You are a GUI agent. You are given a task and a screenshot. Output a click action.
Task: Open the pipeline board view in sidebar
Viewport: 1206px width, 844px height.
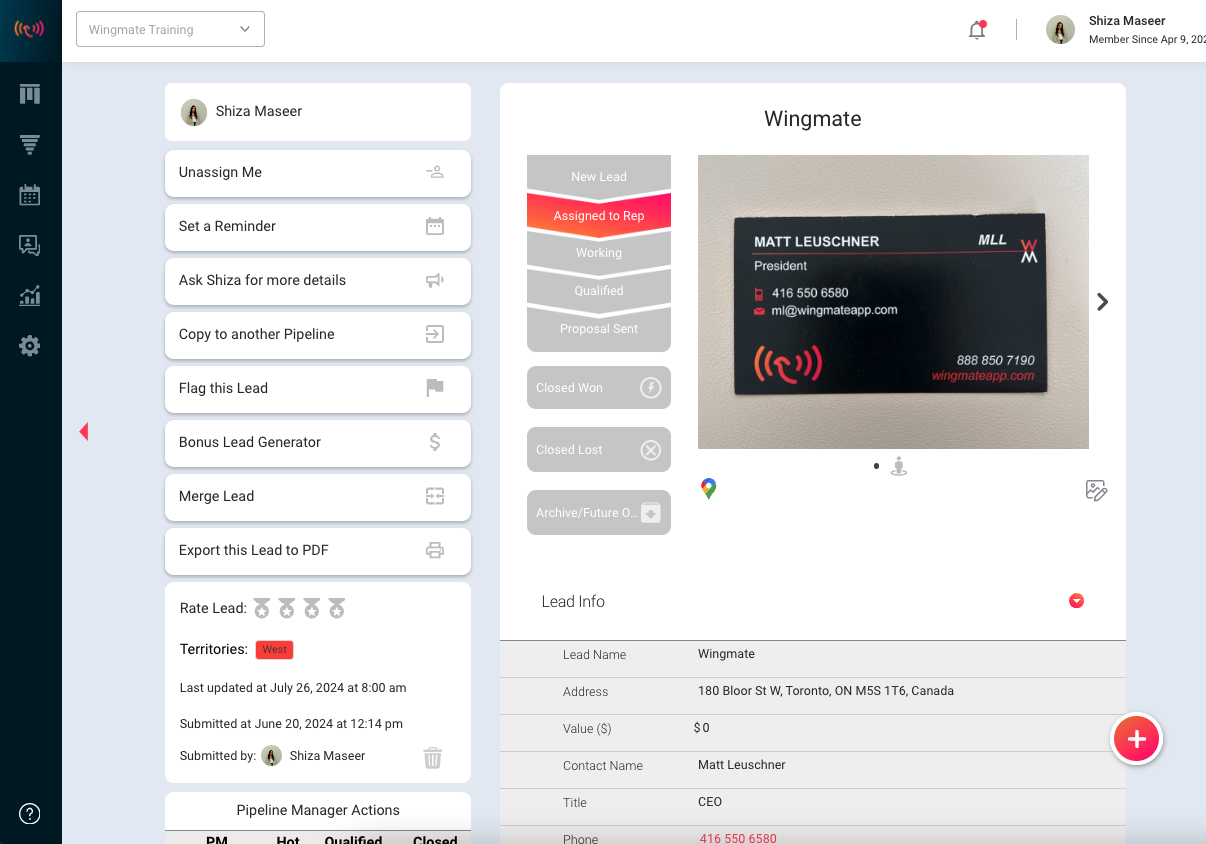[30, 94]
